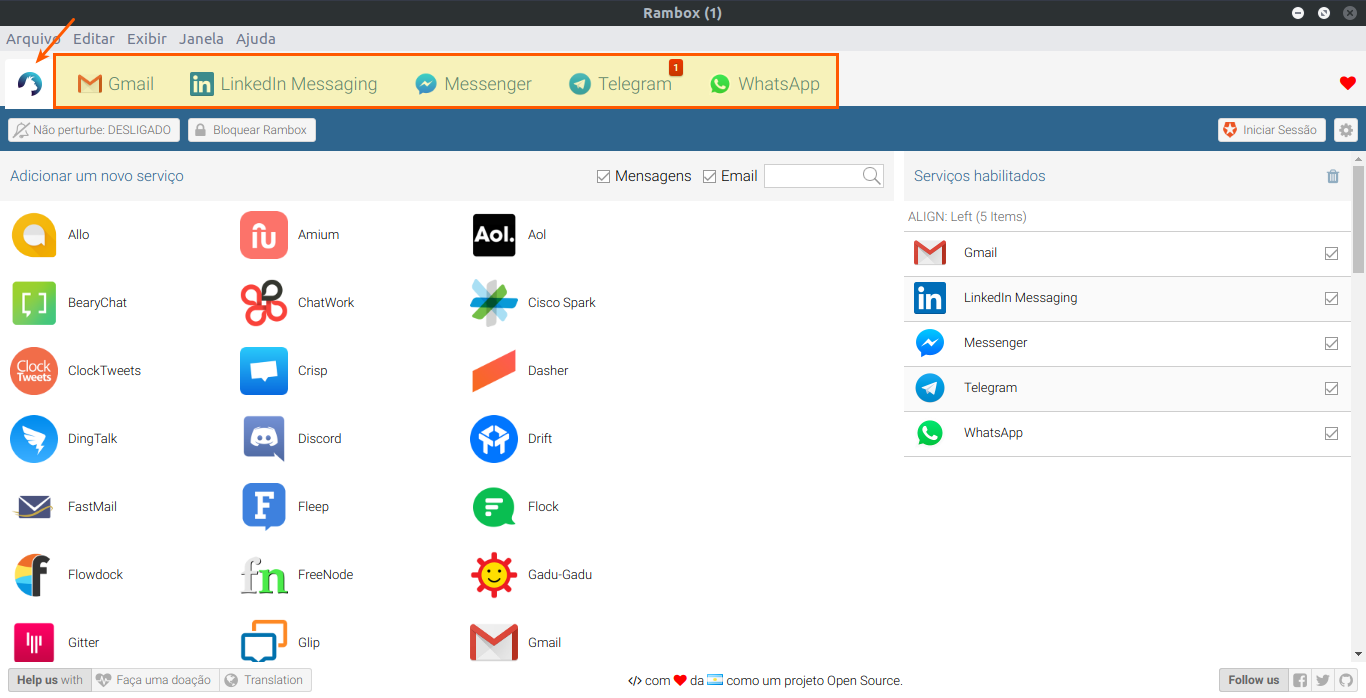Click the Help us with label
The width and height of the screenshot is (1366, 698).
pyautogui.click(x=50, y=680)
